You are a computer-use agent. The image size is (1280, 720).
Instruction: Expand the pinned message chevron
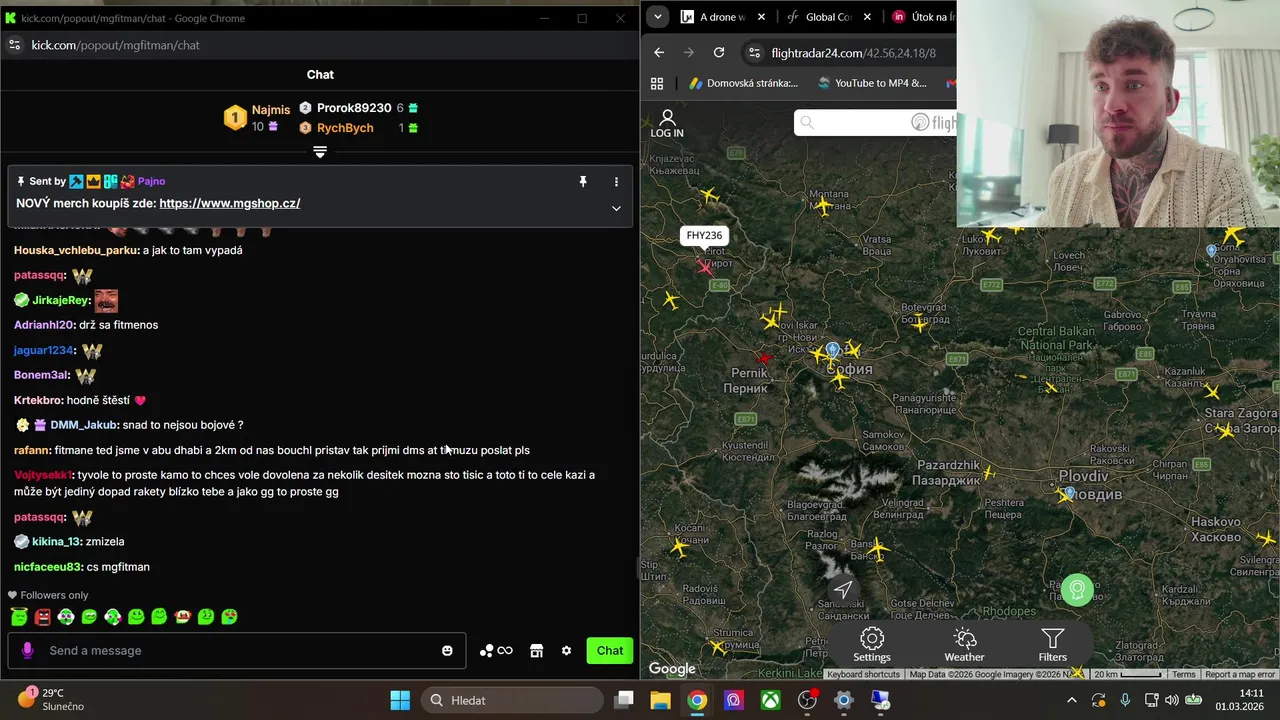[x=616, y=208]
